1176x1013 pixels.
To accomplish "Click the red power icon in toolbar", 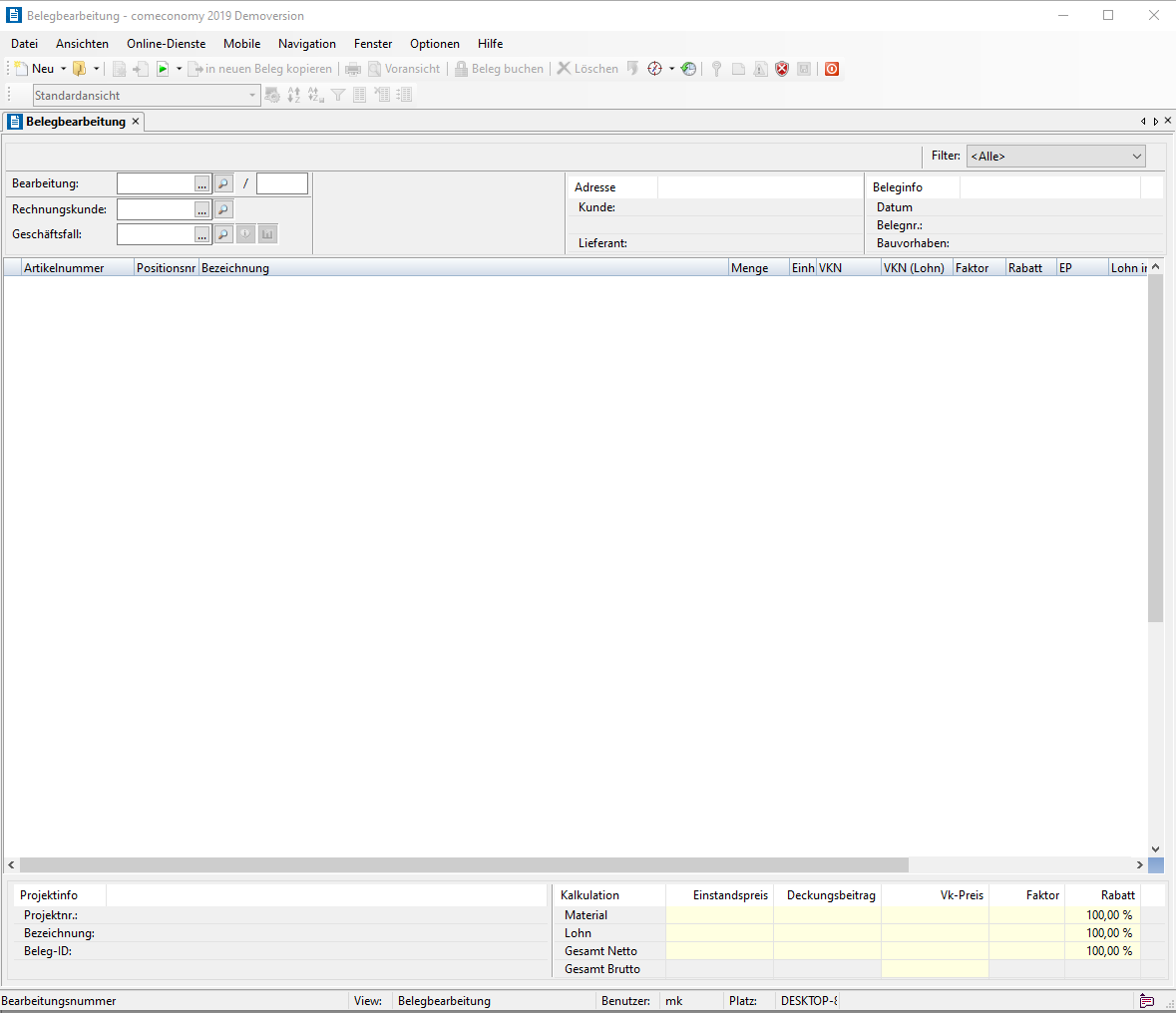I will [832, 69].
